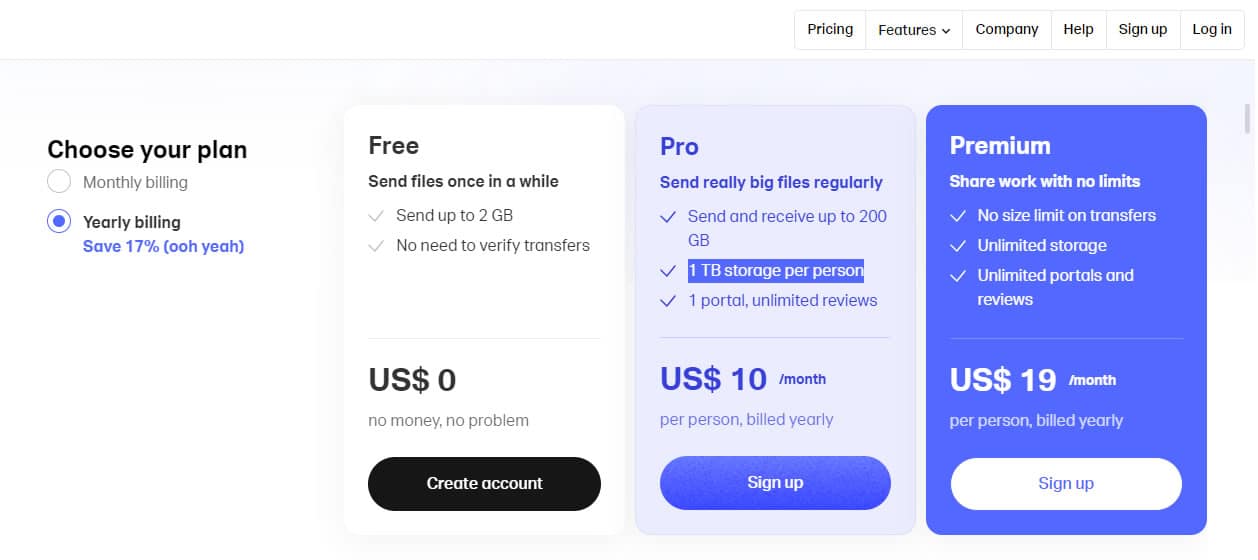Click the checkmark next to "No size limit on transfers"
1258x560 pixels.
[958, 216]
